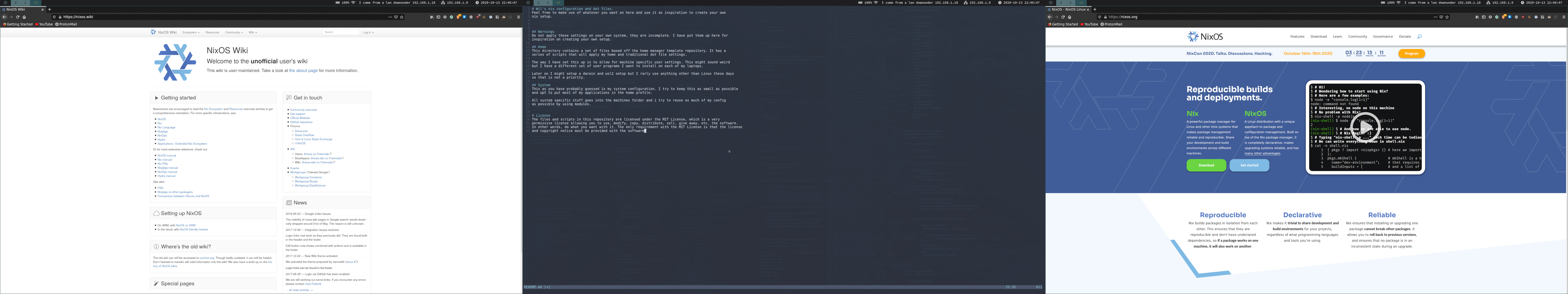Expand the Community dropdown on NixOS Wiki
This screenshot has height=294, width=1568.
pyautogui.click(x=234, y=32)
